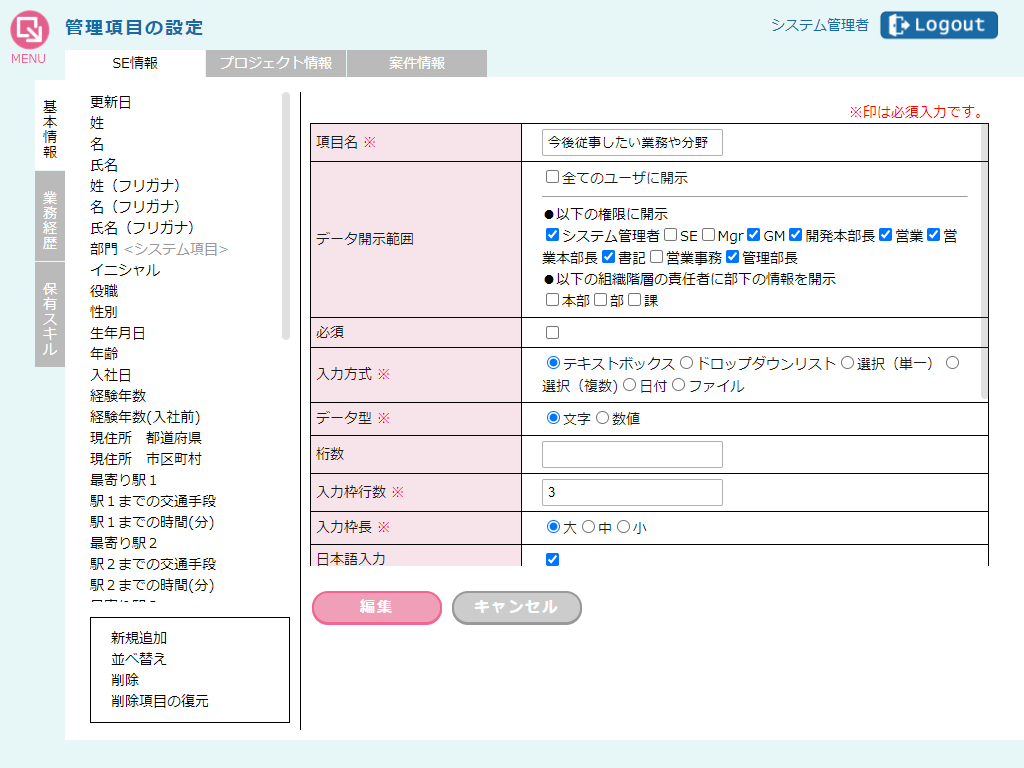Open the pink MENU icon
1024x768 pixels.
29,31
